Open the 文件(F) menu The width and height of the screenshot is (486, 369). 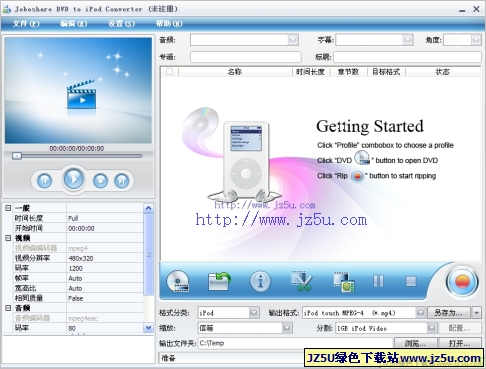(x=26, y=24)
